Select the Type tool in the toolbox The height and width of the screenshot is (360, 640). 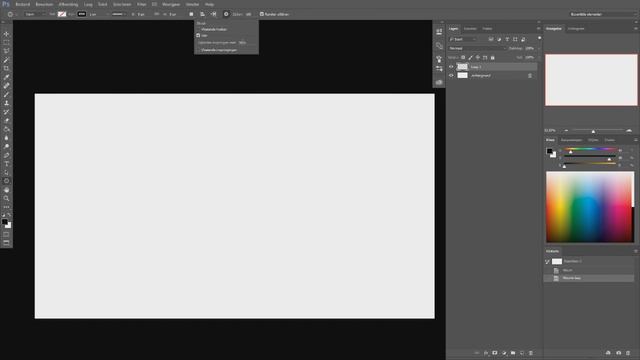(6, 164)
